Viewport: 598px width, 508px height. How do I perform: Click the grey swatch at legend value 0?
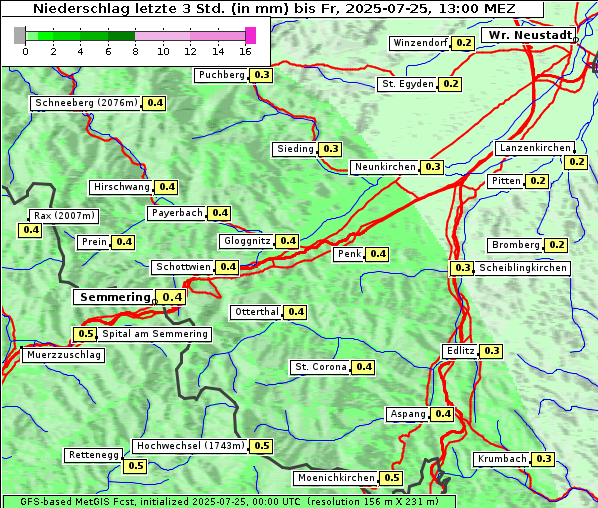[19, 35]
